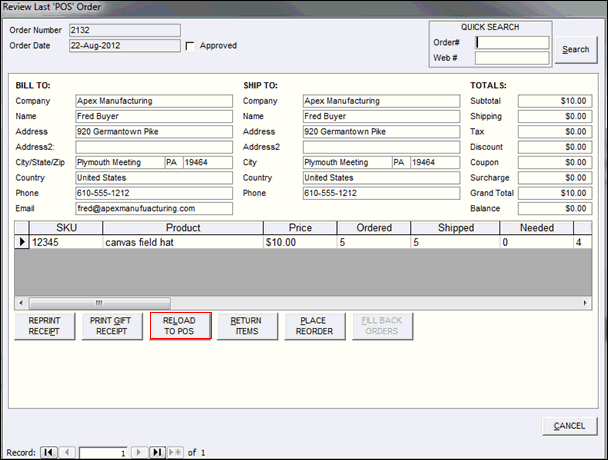Click next record navigation arrow
Viewport: 608px width, 460px height.
[x=140, y=452]
